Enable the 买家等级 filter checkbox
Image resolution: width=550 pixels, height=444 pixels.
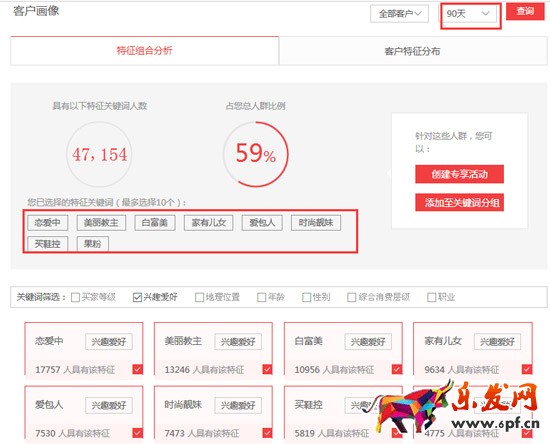click(x=75, y=297)
